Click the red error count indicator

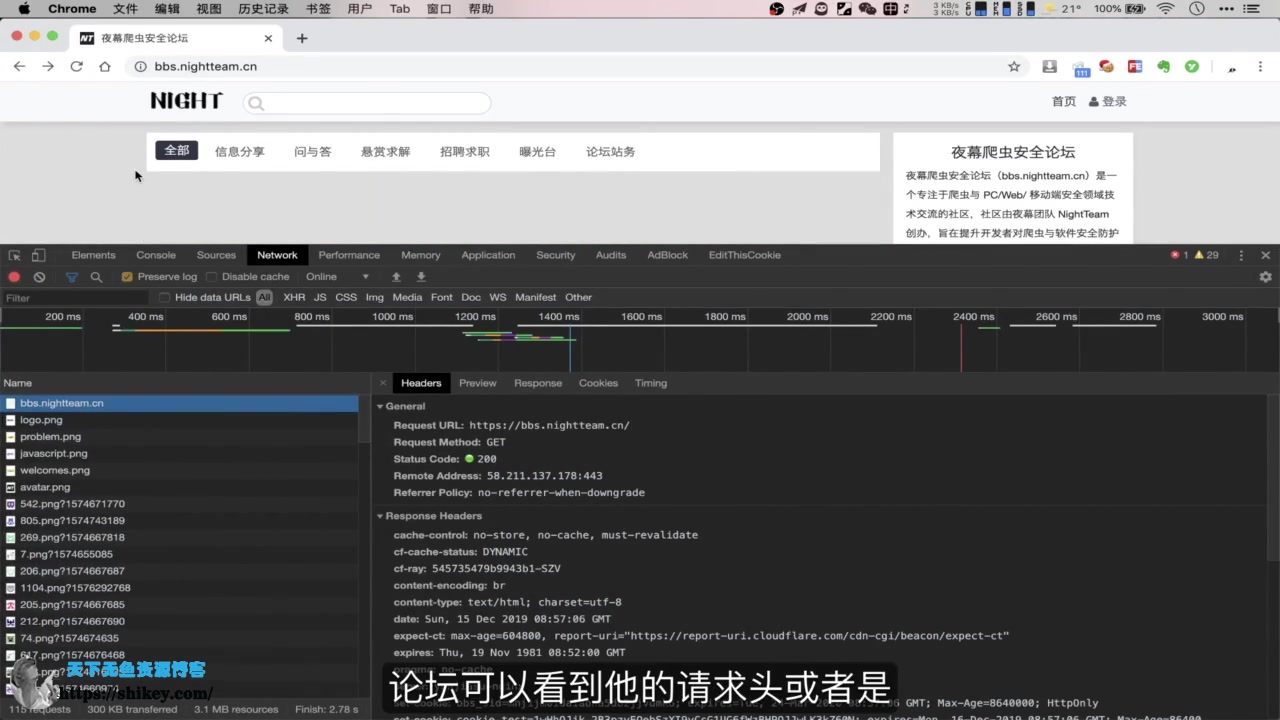pyautogui.click(x=1179, y=255)
